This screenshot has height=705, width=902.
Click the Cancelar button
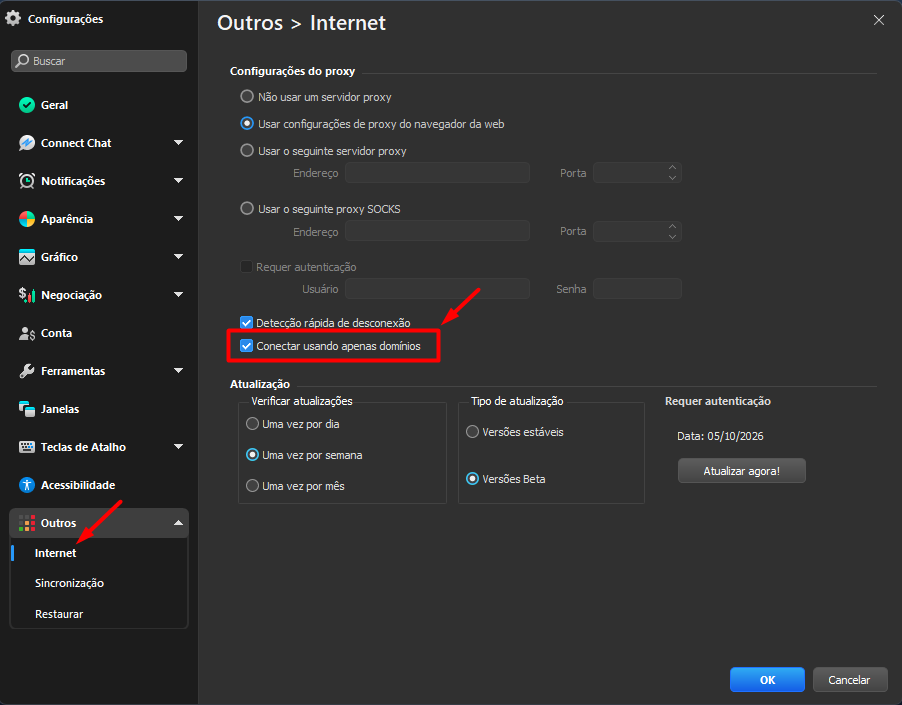850,680
